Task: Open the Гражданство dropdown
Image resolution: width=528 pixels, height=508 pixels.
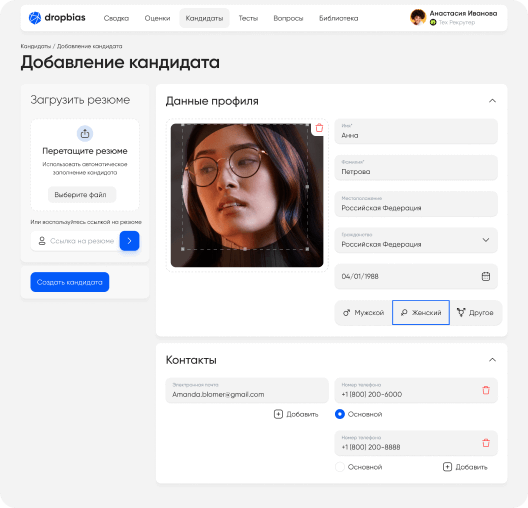Action: click(416, 240)
